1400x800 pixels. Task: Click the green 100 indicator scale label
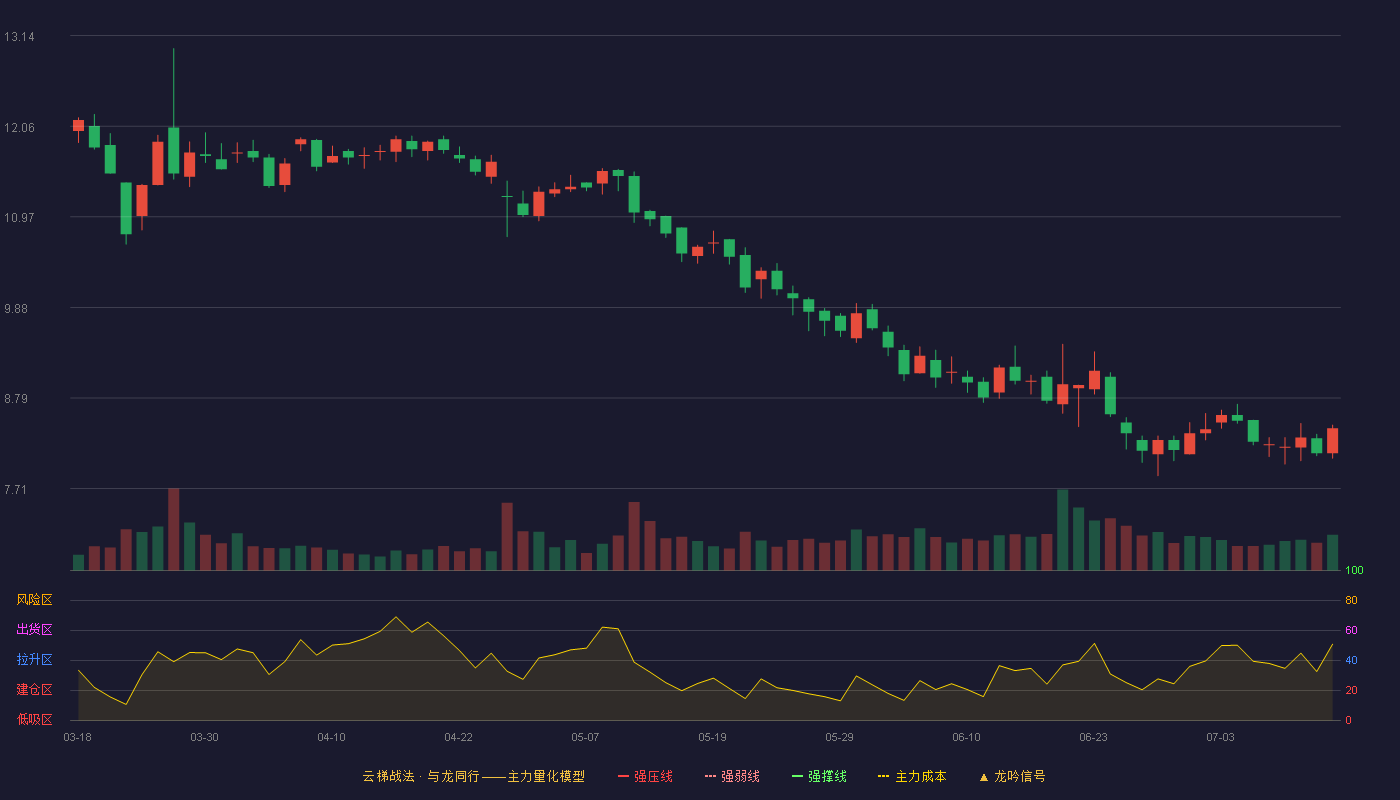(x=1354, y=570)
